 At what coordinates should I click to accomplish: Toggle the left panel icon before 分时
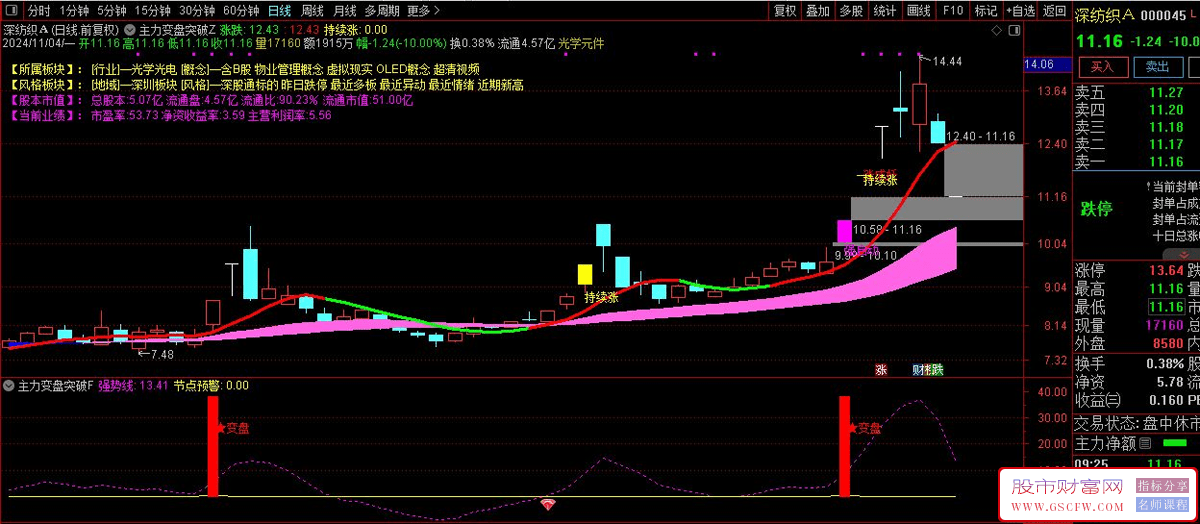(x=11, y=11)
